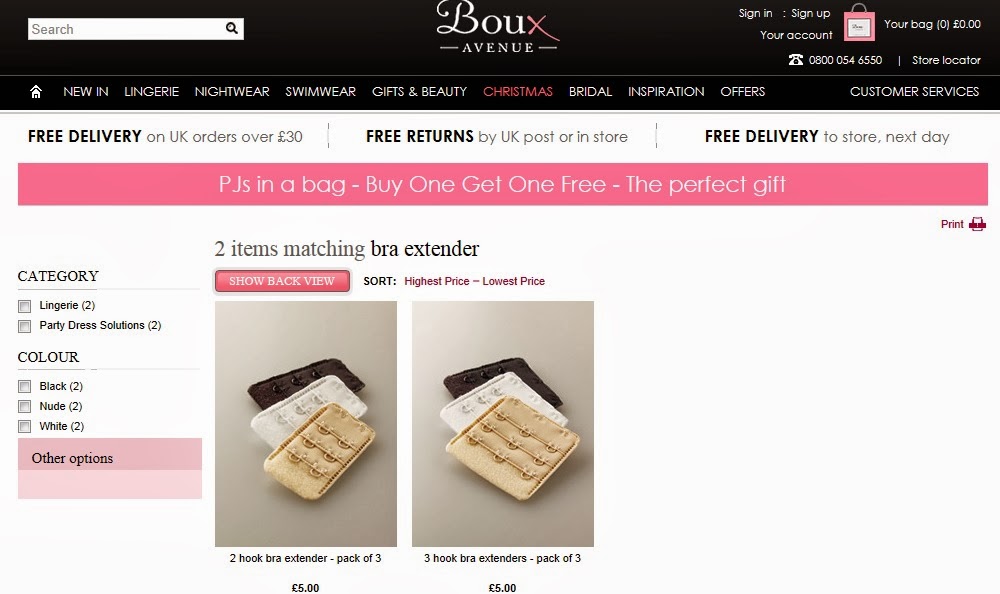
Task: Sort by Highest Price link
Action: point(437,281)
